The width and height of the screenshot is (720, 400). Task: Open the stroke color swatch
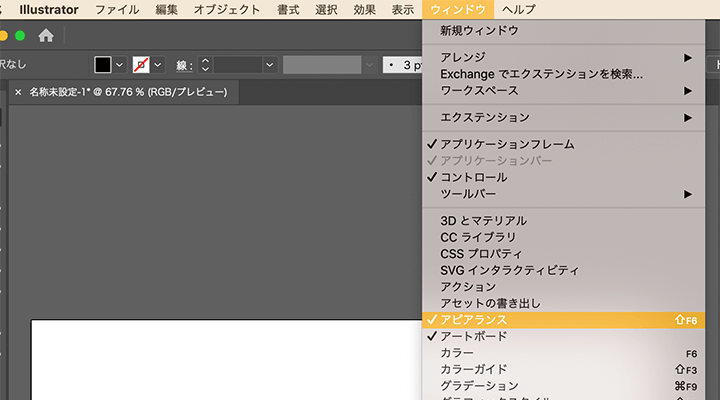141,65
